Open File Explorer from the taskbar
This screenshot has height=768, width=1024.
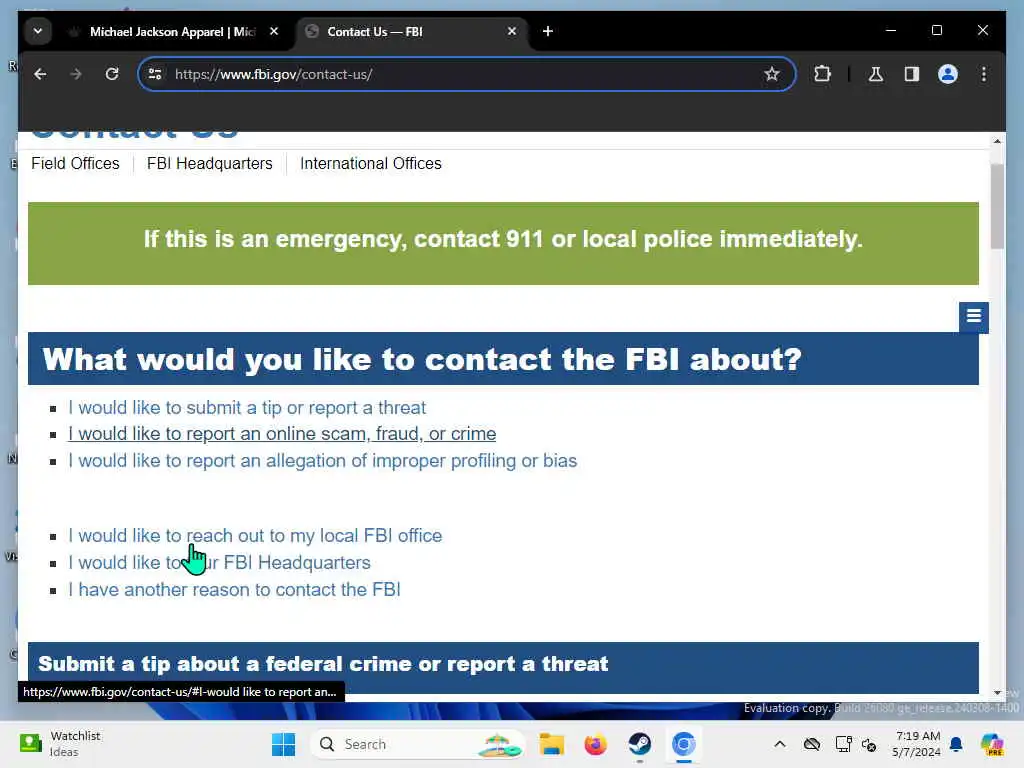point(552,744)
